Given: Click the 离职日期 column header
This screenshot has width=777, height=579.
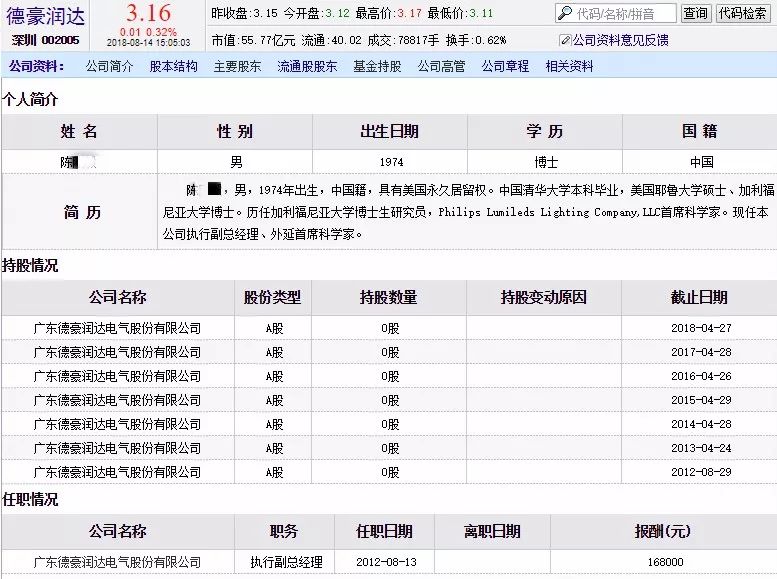Looking at the screenshot, I should tap(492, 531).
